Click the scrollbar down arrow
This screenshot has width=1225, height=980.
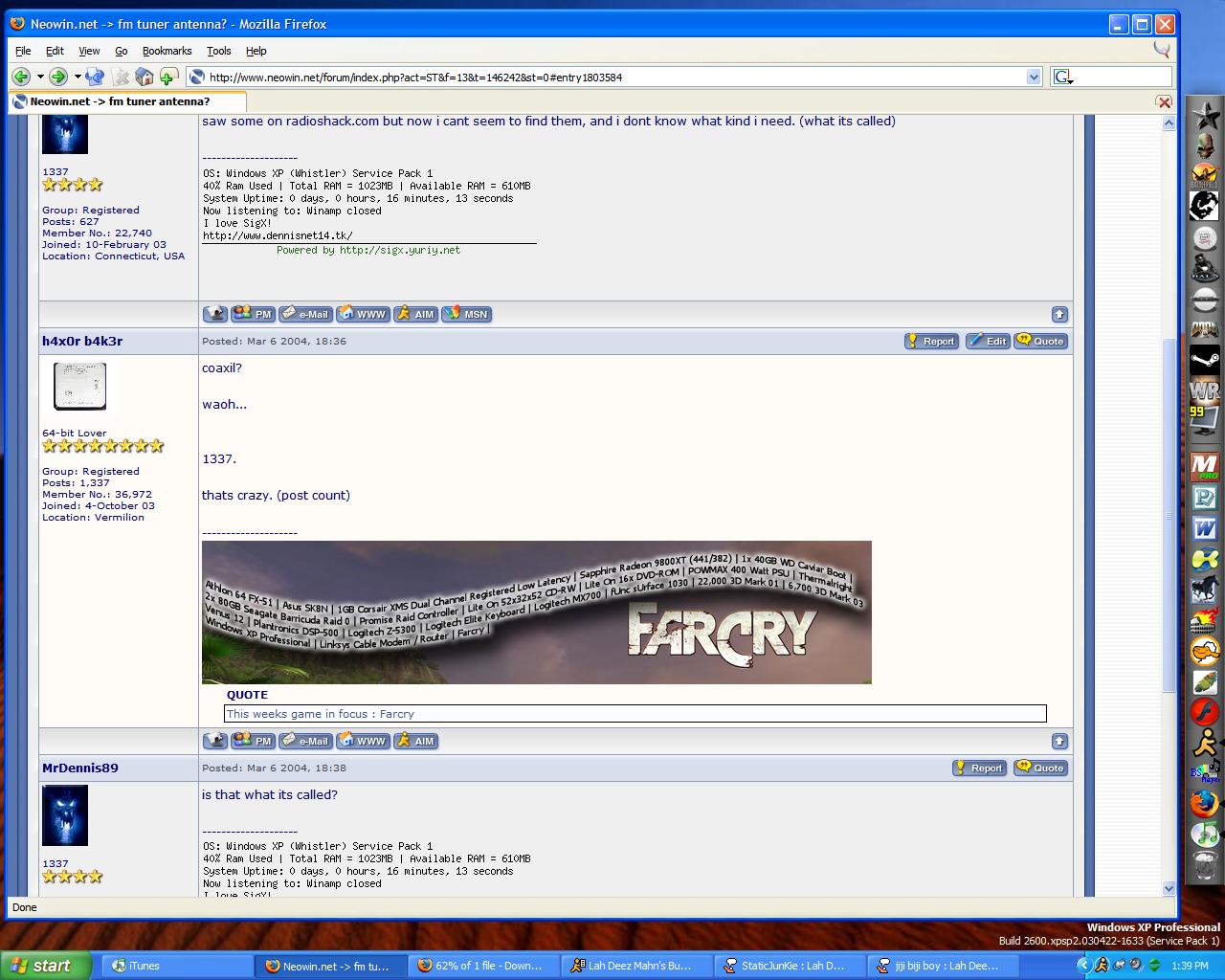click(x=1169, y=888)
